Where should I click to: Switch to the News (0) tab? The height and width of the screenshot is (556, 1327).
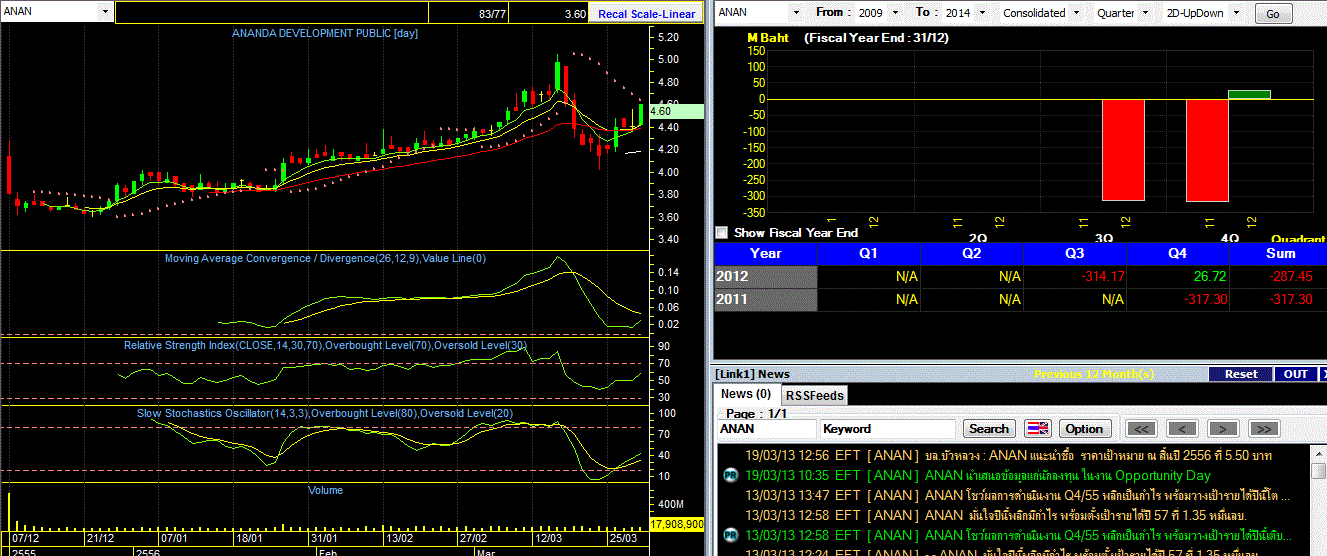click(745, 394)
